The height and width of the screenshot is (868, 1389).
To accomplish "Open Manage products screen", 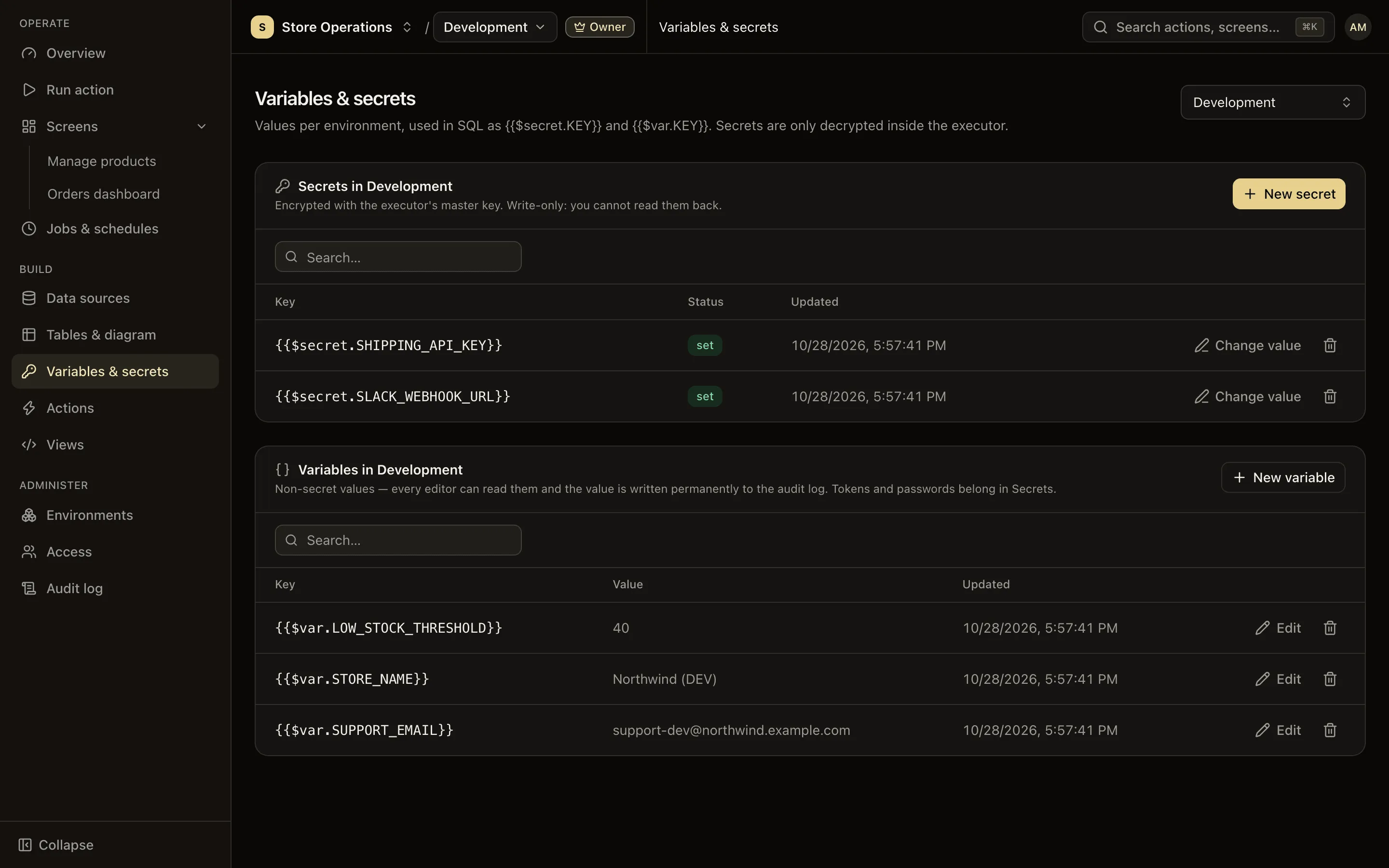I will pyautogui.click(x=102, y=161).
